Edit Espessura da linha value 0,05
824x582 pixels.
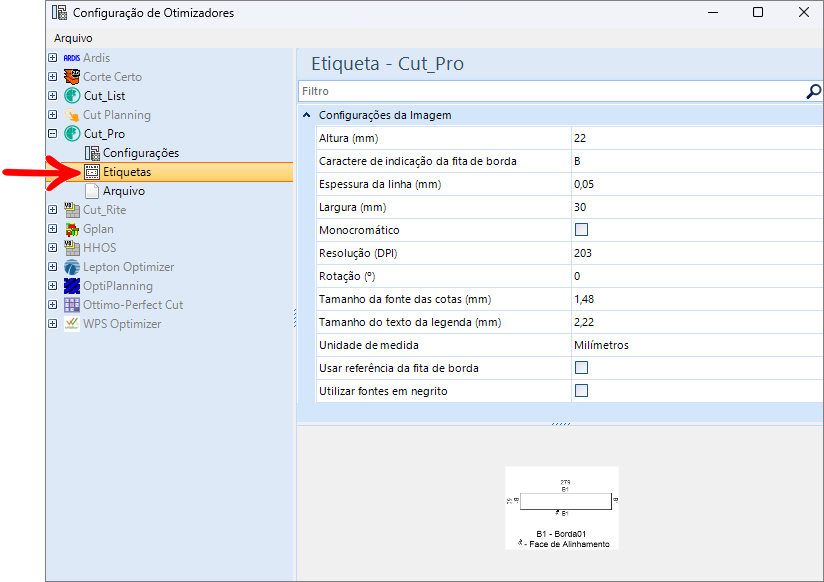click(x=697, y=184)
